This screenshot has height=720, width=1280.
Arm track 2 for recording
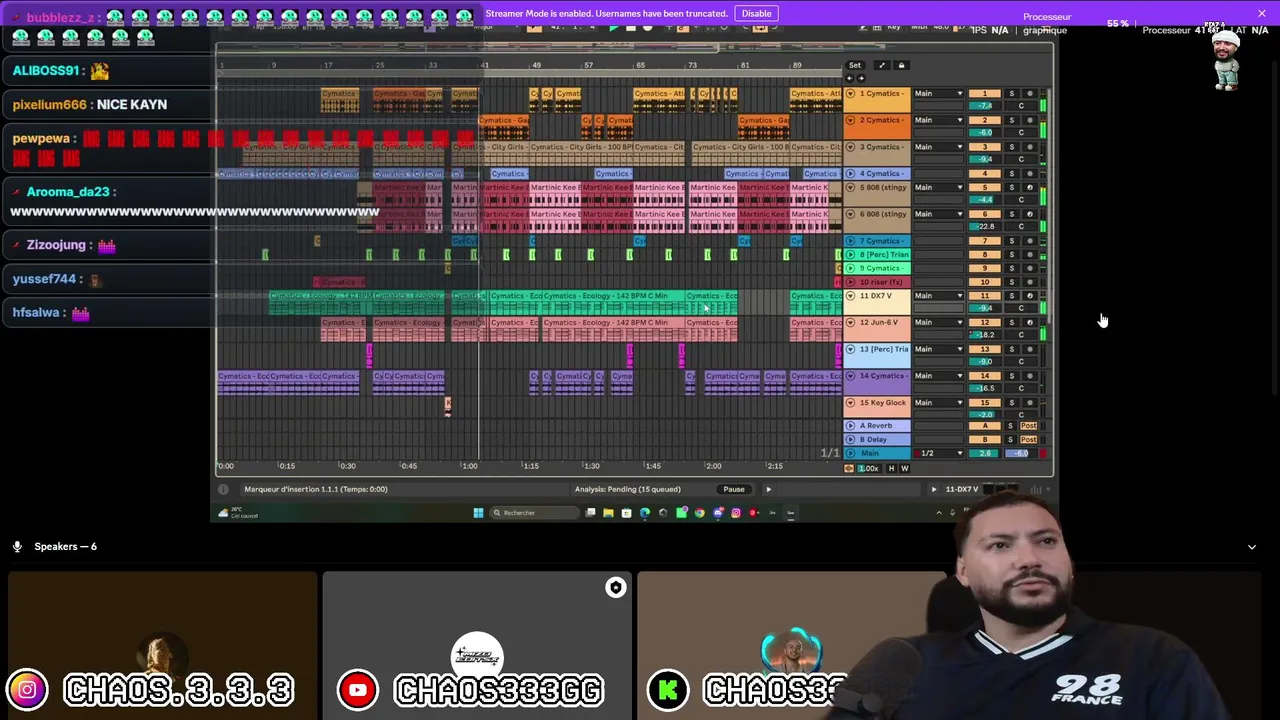click(1030, 121)
